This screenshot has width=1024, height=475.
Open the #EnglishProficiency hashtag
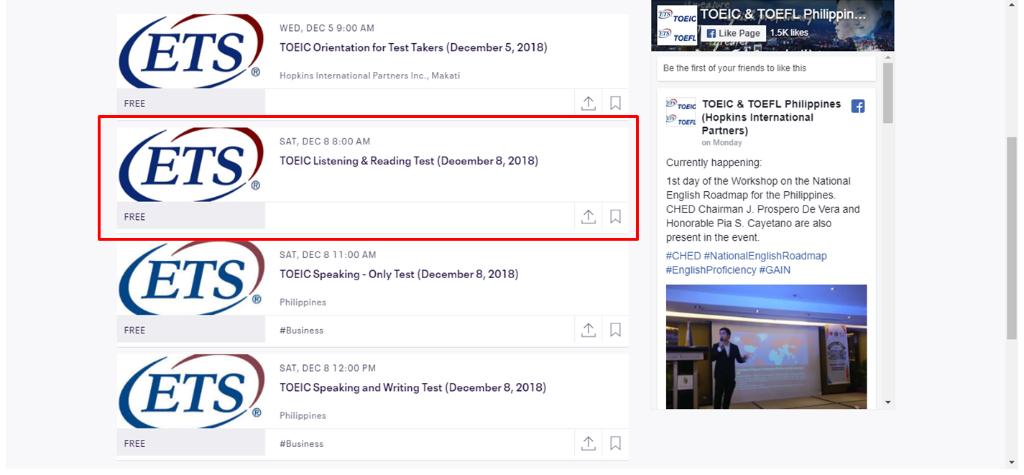click(711, 270)
